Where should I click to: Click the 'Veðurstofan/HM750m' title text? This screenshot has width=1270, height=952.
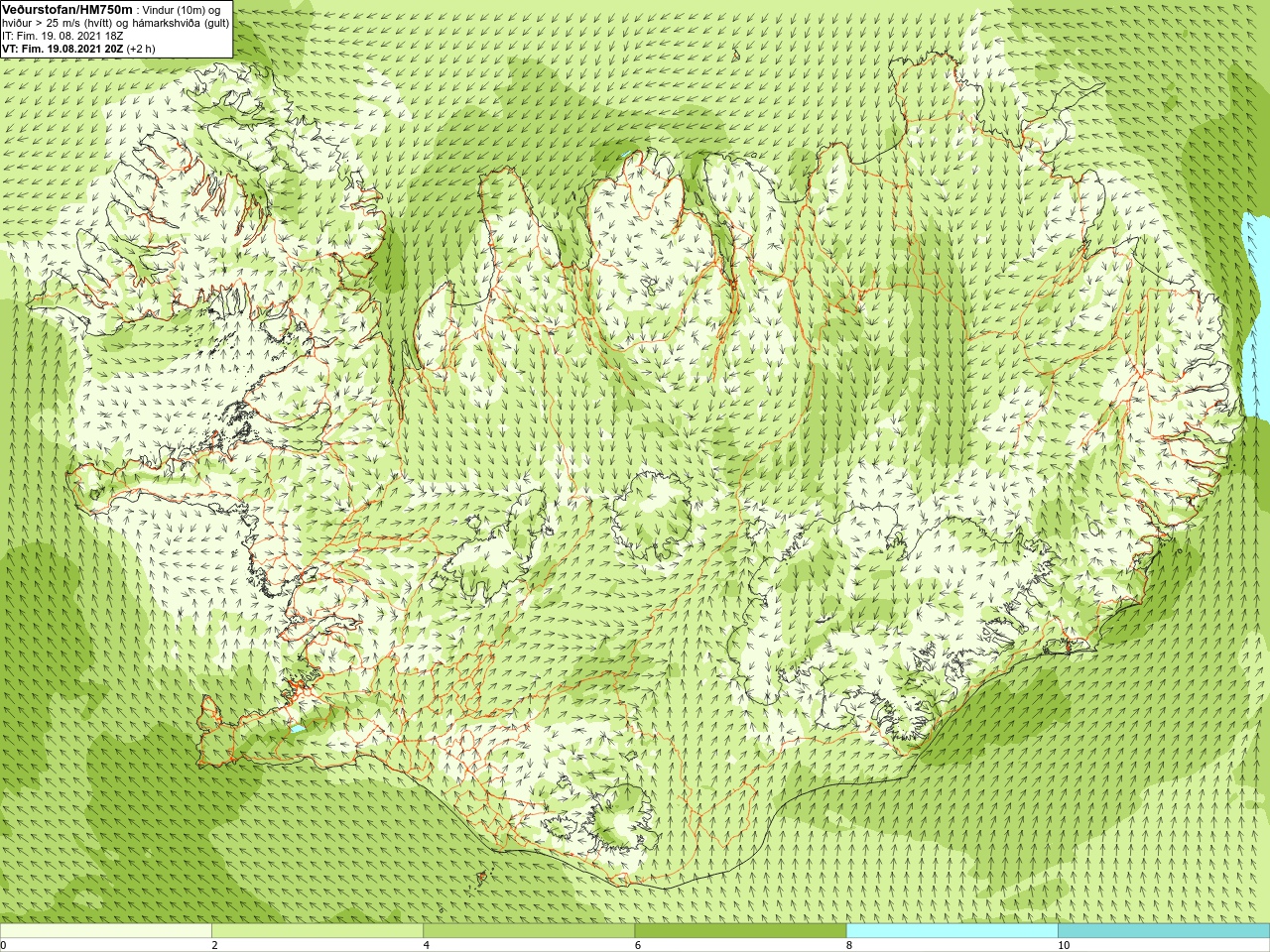point(67,9)
